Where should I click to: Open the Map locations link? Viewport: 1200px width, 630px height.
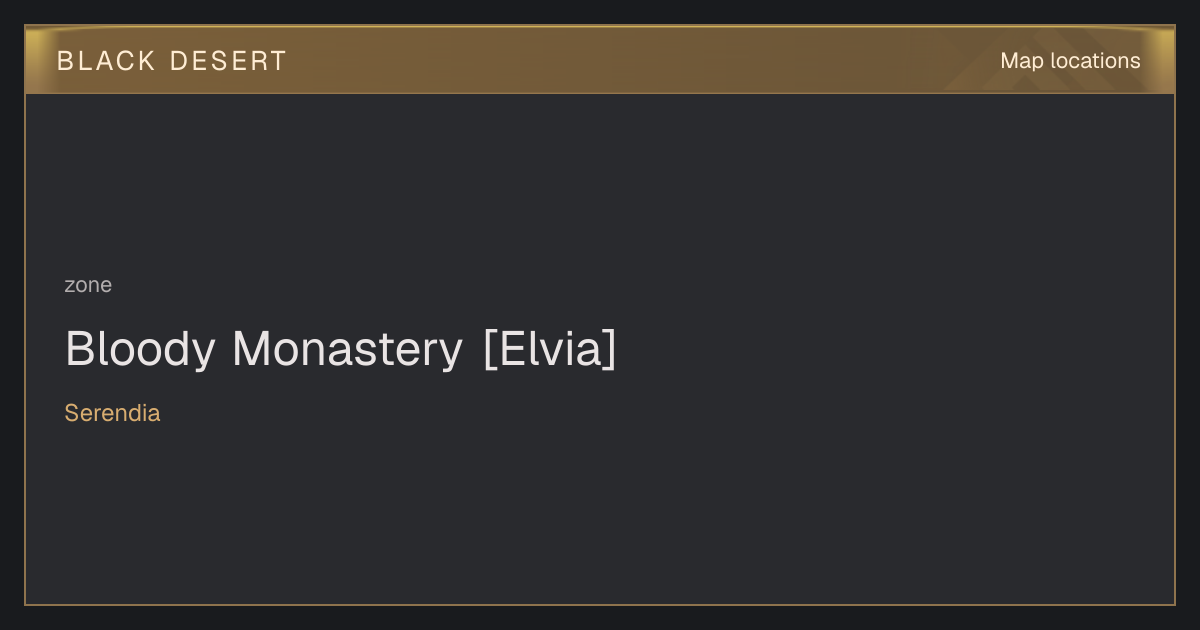click(x=1070, y=61)
